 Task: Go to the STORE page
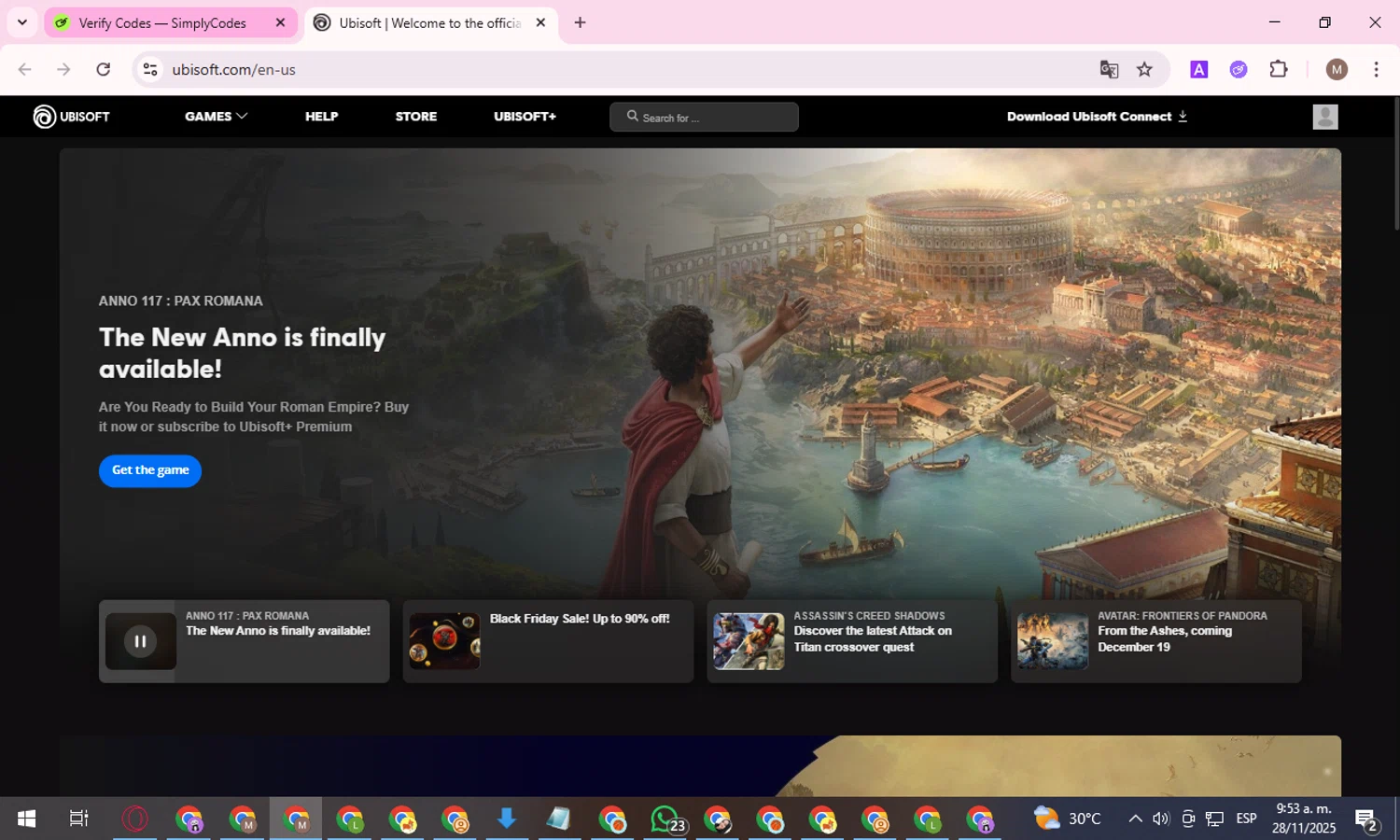pos(416,117)
